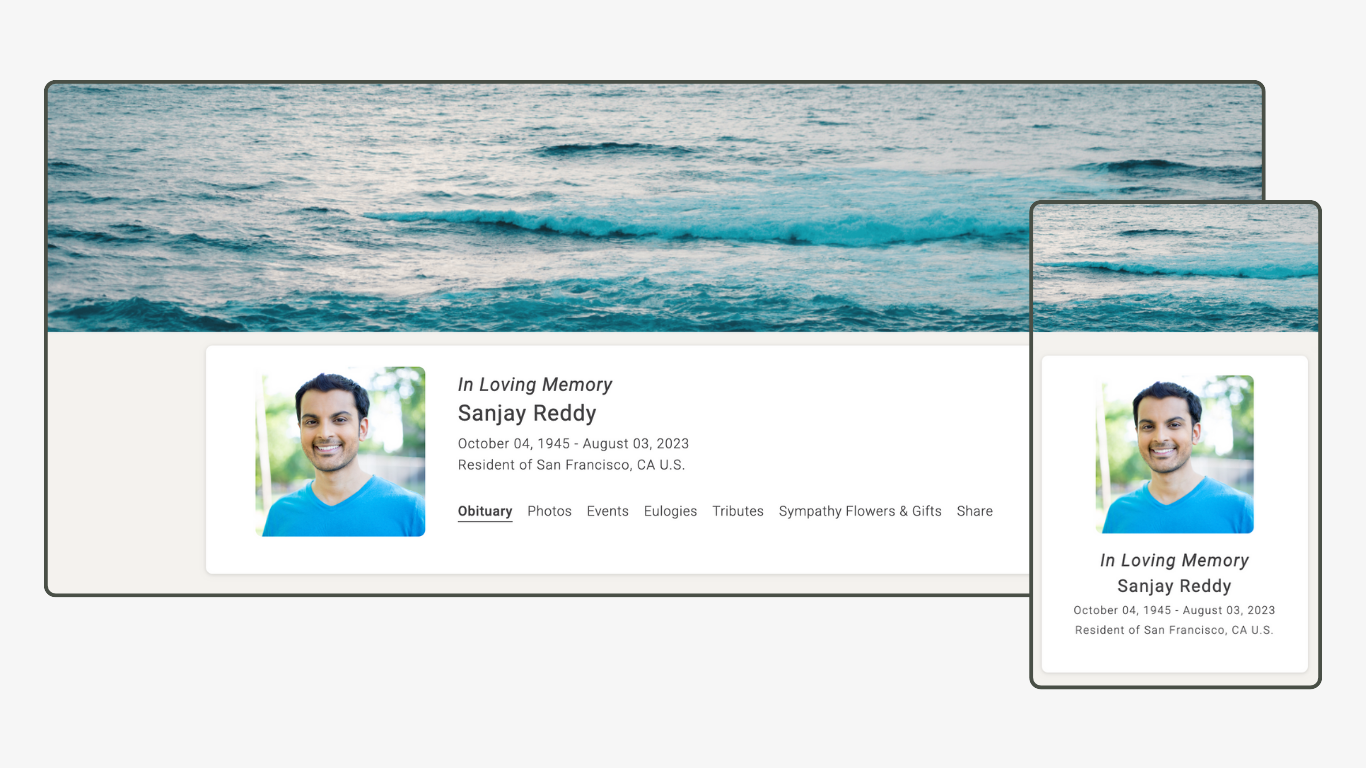Click mobile 'In Loving Memory' heading
Viewport: 1366px width, 768px height.
point(1174,561)
